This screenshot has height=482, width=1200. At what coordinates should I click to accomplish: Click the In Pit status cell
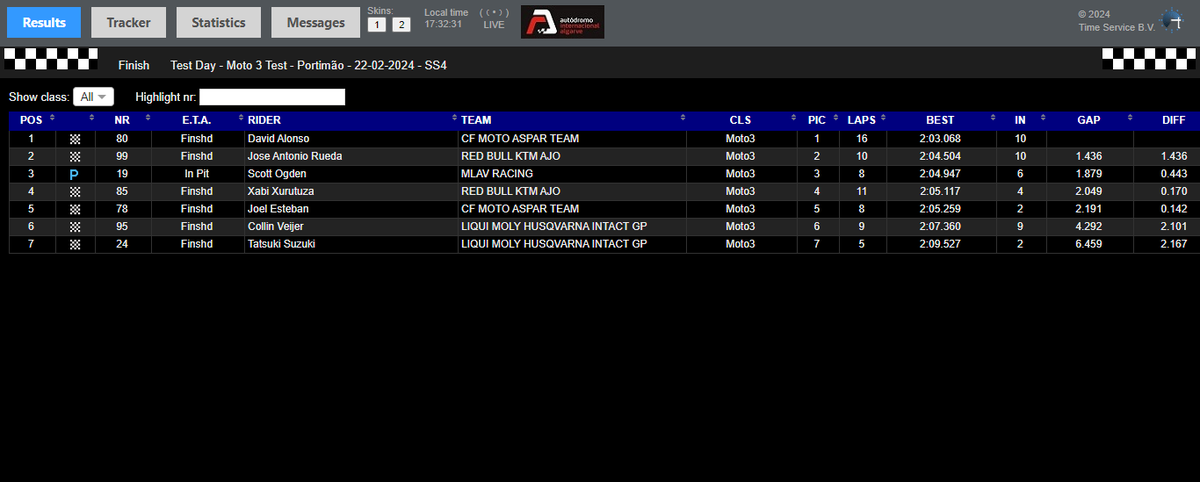(x=198, y=174)
